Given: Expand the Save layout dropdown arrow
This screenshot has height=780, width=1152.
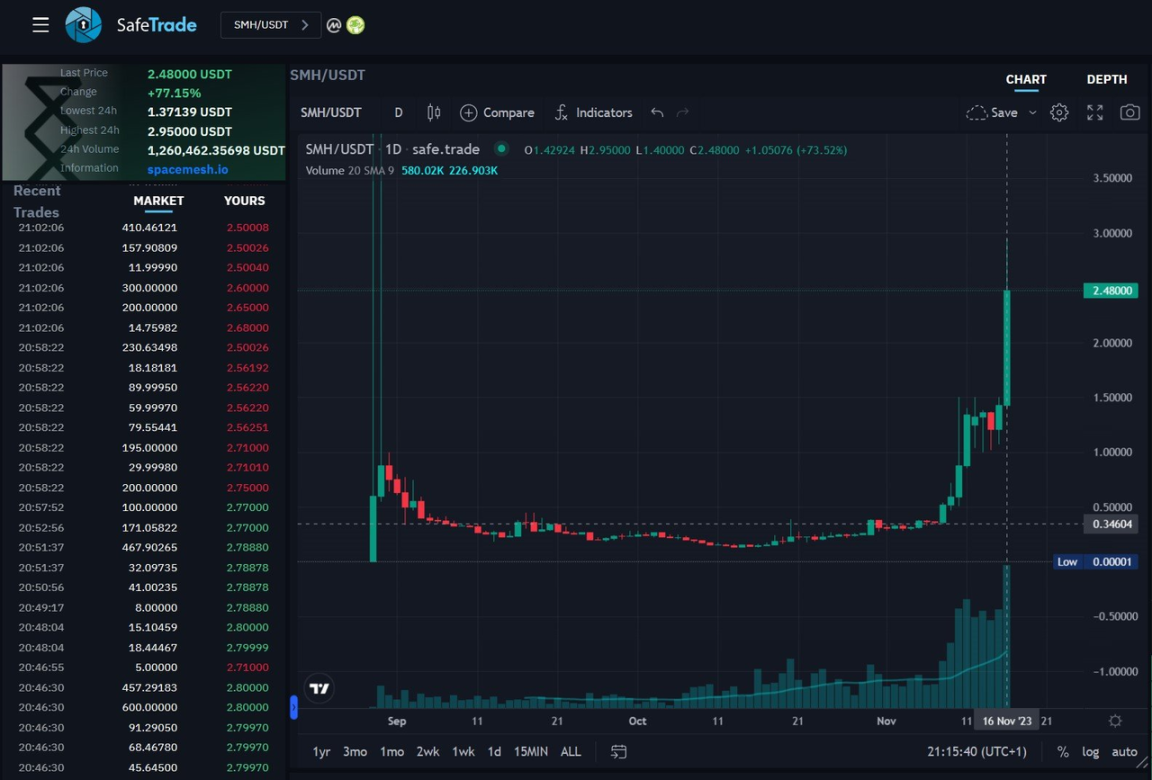Looking at the screenshot, I should pyautogui.click(x=1033, y=113).
